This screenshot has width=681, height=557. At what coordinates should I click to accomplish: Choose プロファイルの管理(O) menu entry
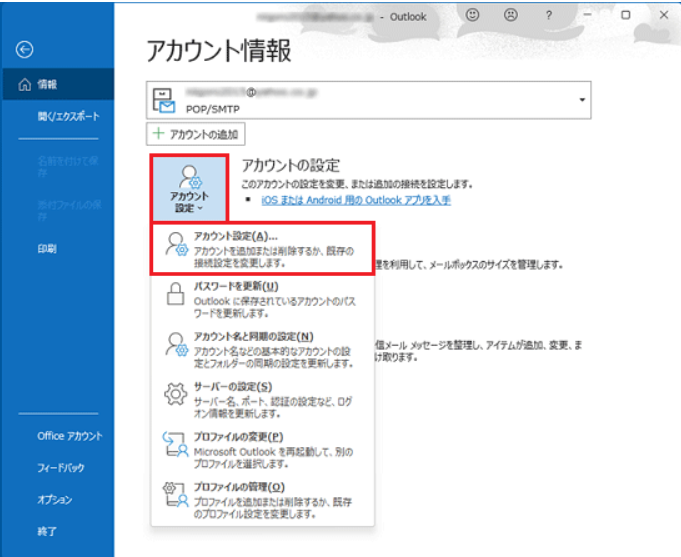(262, 501)
